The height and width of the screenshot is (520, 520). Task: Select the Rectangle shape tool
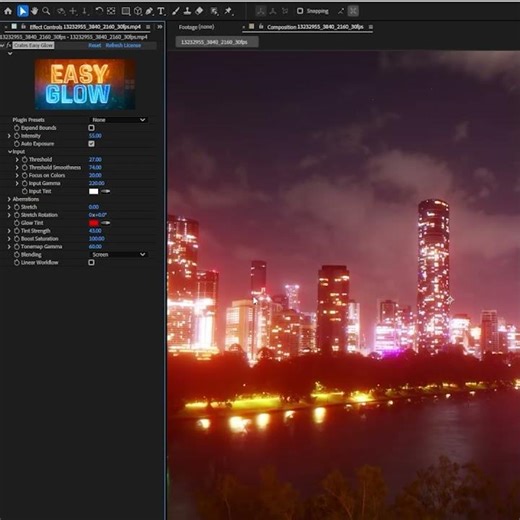126,11
